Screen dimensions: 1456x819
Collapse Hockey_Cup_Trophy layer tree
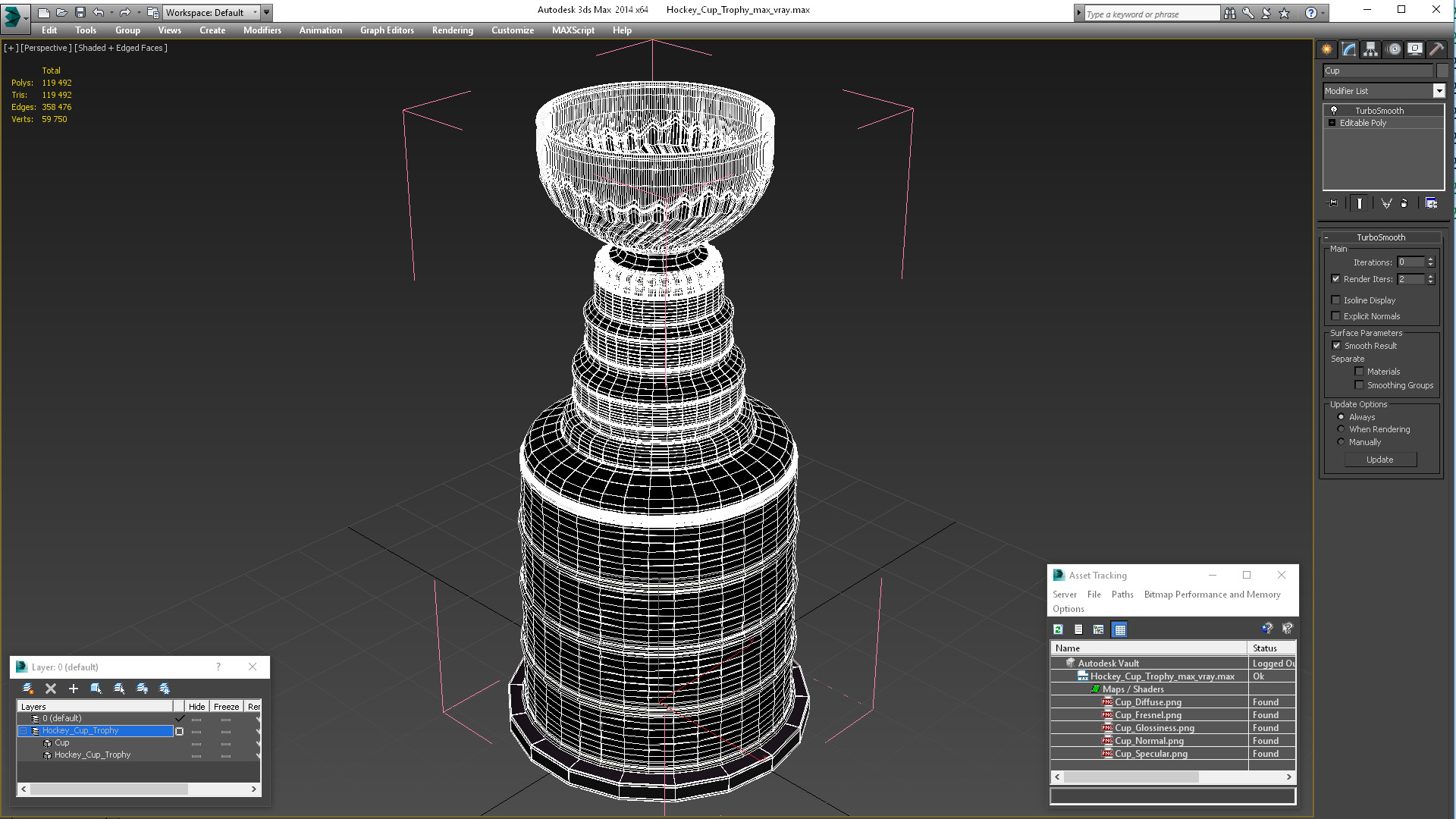click(x=24, y=731)
